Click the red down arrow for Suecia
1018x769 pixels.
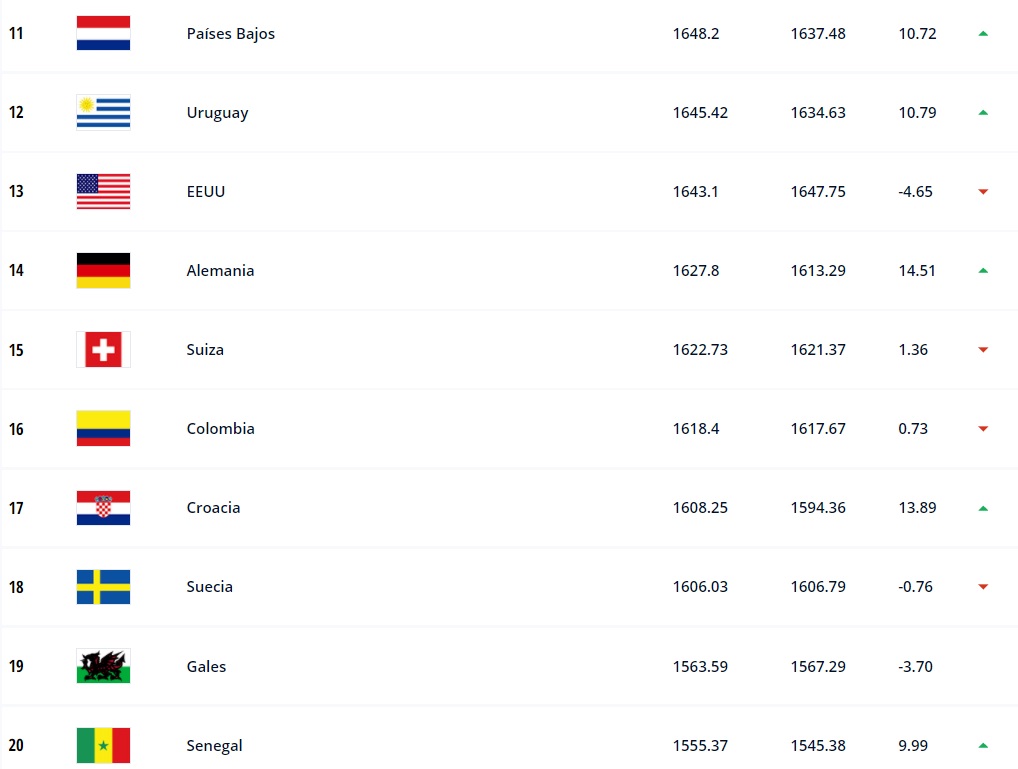[983, 587]
